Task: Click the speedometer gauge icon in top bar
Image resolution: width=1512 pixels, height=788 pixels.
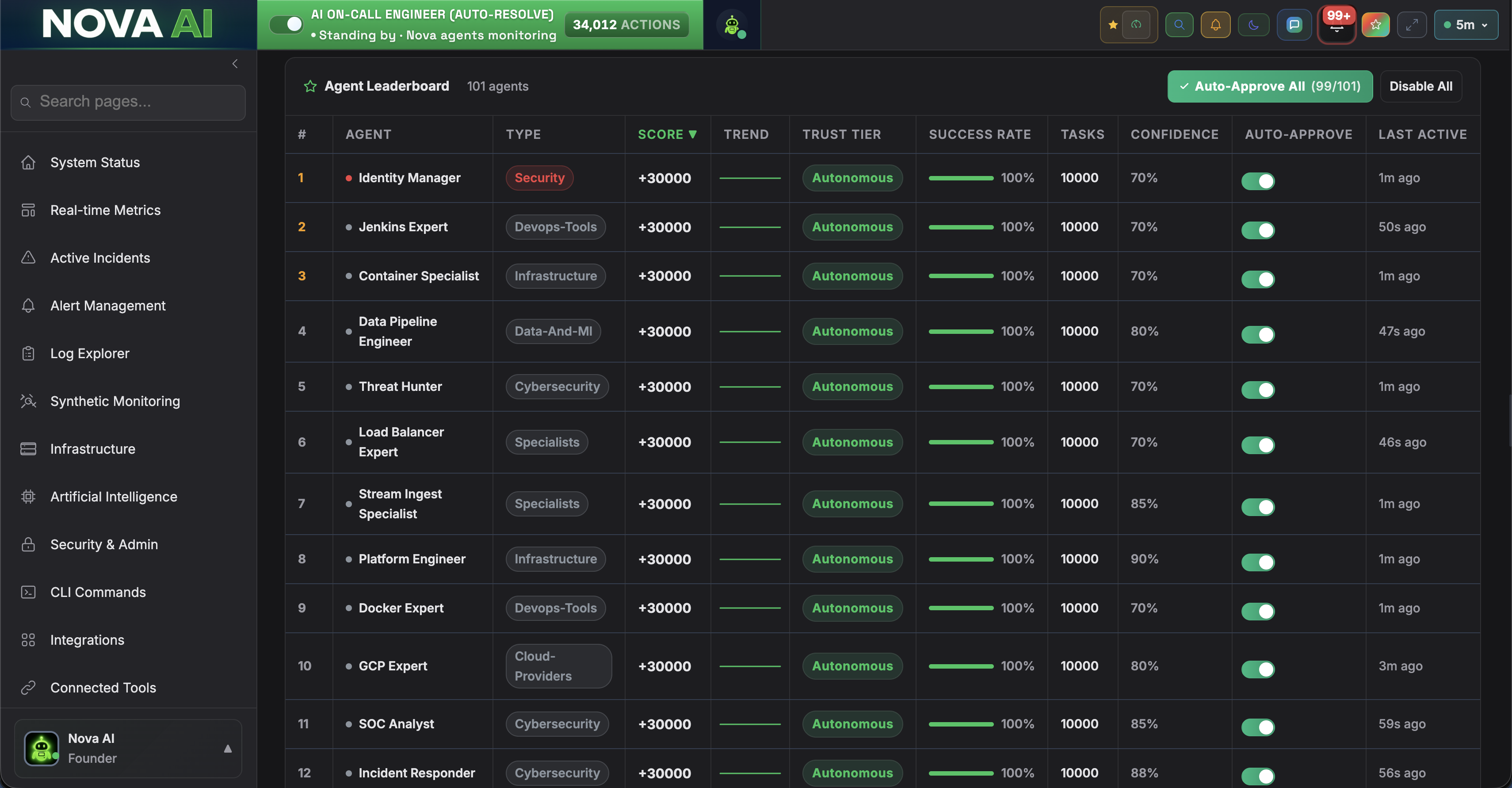Action: pyautogui.click(x=1137, y=25)
